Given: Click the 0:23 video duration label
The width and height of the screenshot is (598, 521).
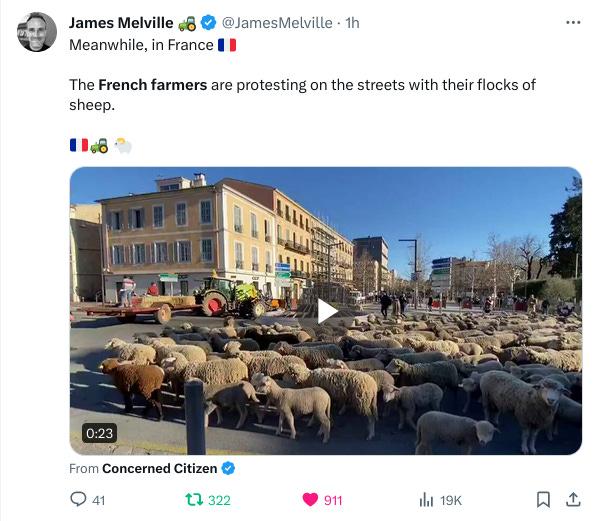Looking at the screenshot, I should 99,433.
